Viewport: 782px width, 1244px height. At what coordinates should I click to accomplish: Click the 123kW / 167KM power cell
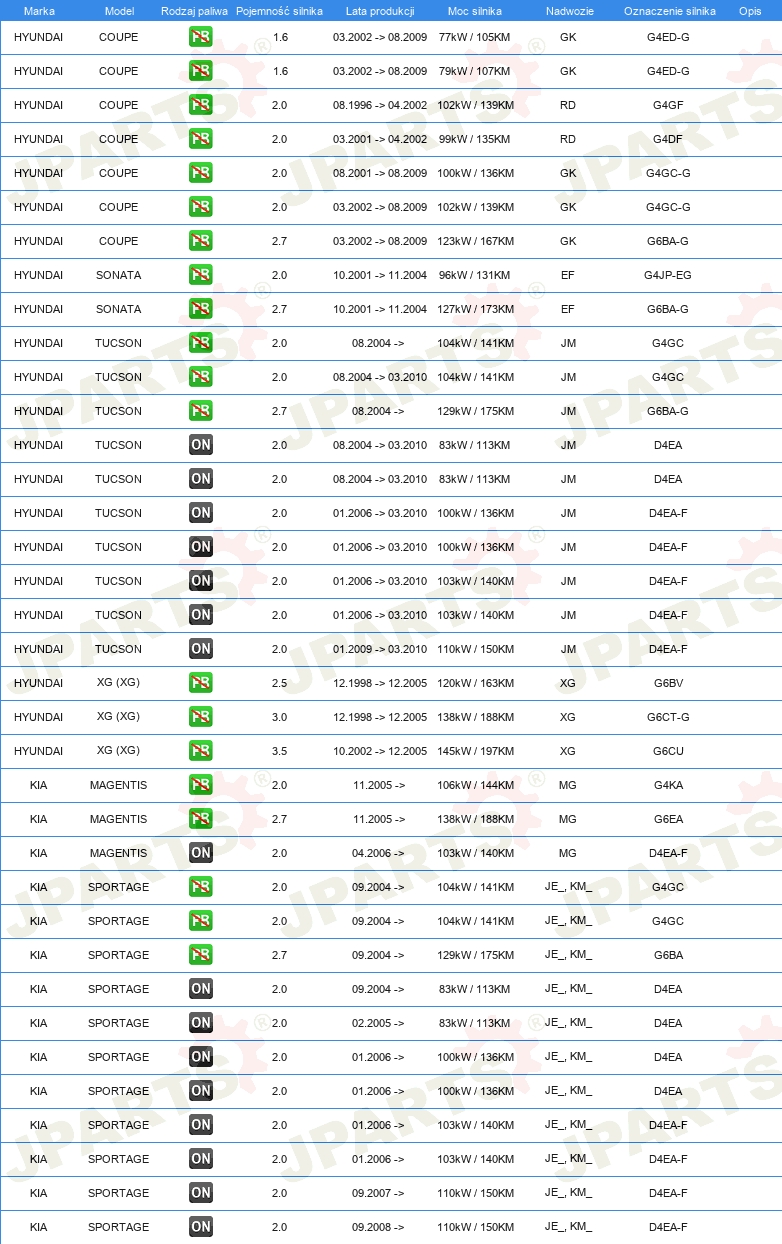476,241
